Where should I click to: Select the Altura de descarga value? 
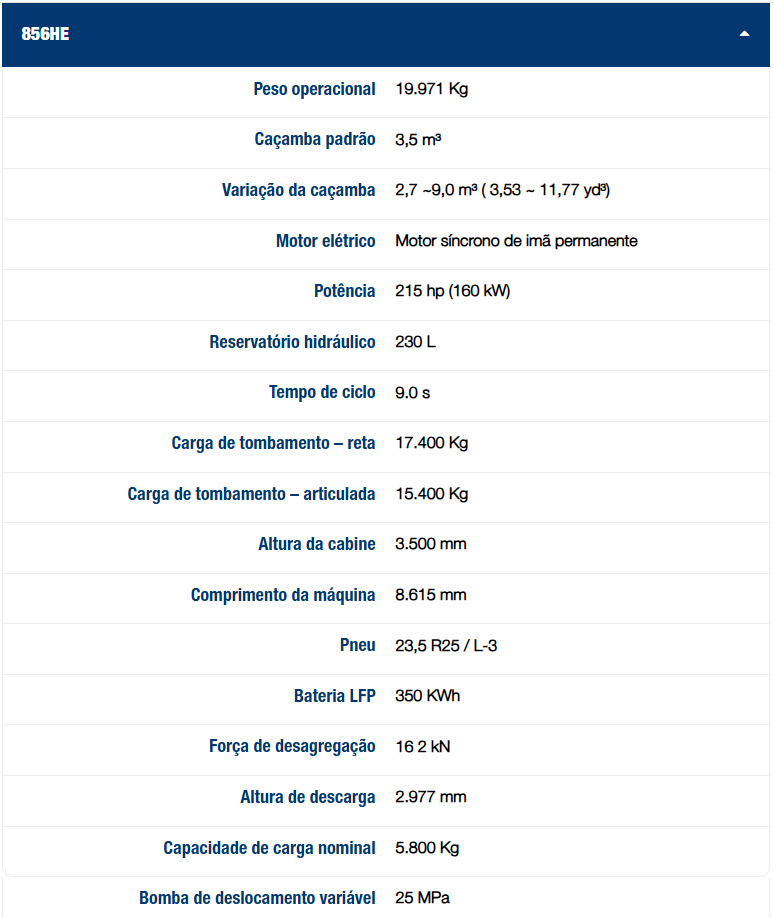430,797
